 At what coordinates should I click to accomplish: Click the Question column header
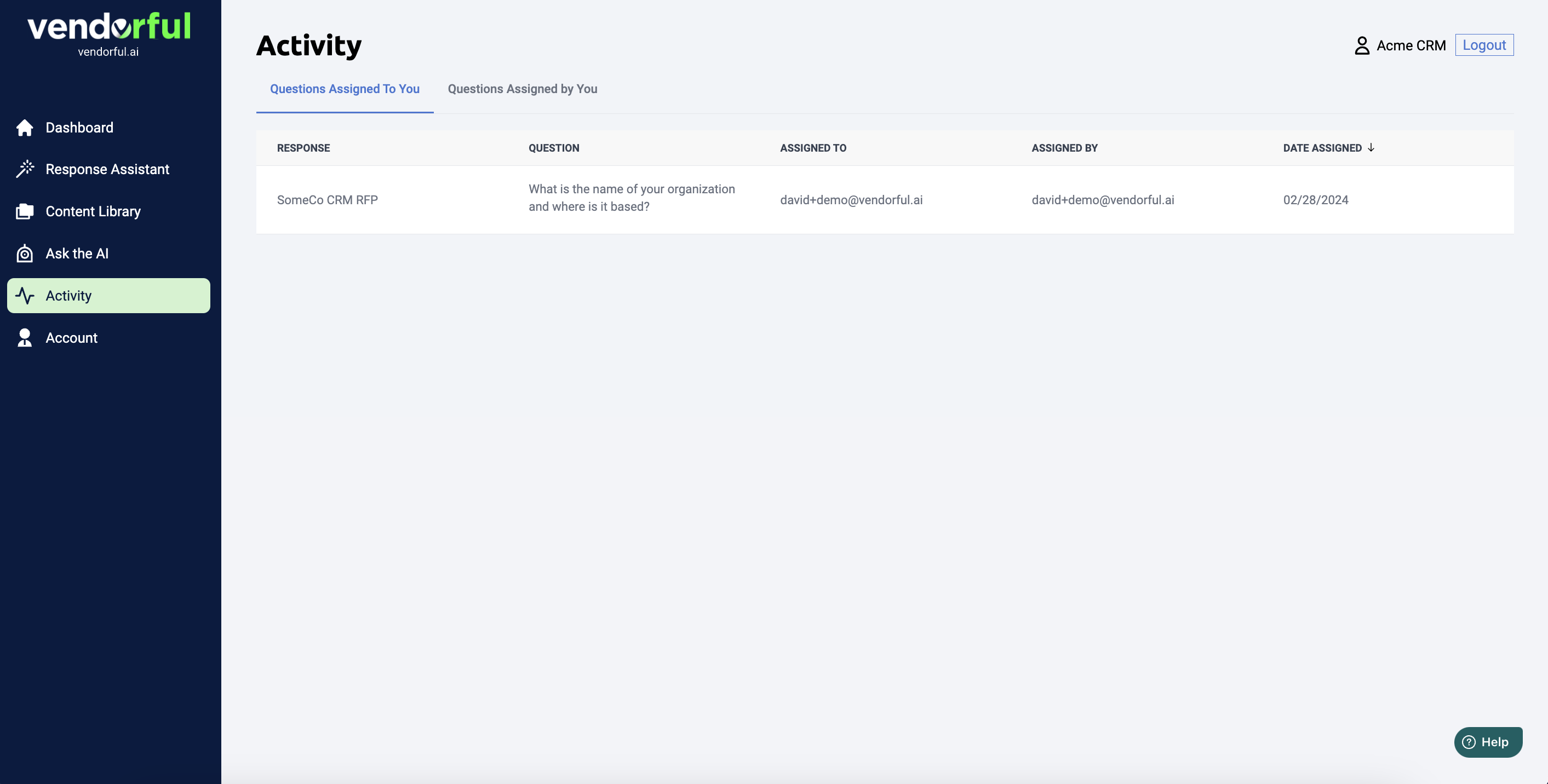click(x=553, y=148)
